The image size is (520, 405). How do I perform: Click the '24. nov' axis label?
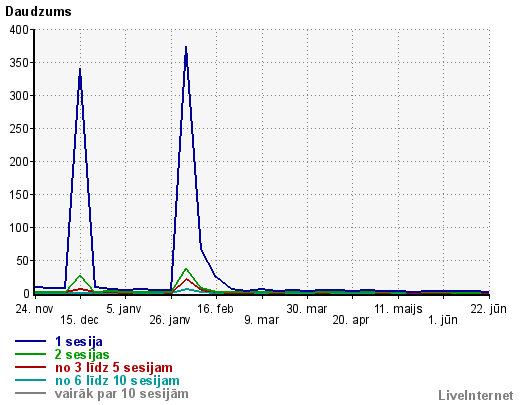point(34,309)
